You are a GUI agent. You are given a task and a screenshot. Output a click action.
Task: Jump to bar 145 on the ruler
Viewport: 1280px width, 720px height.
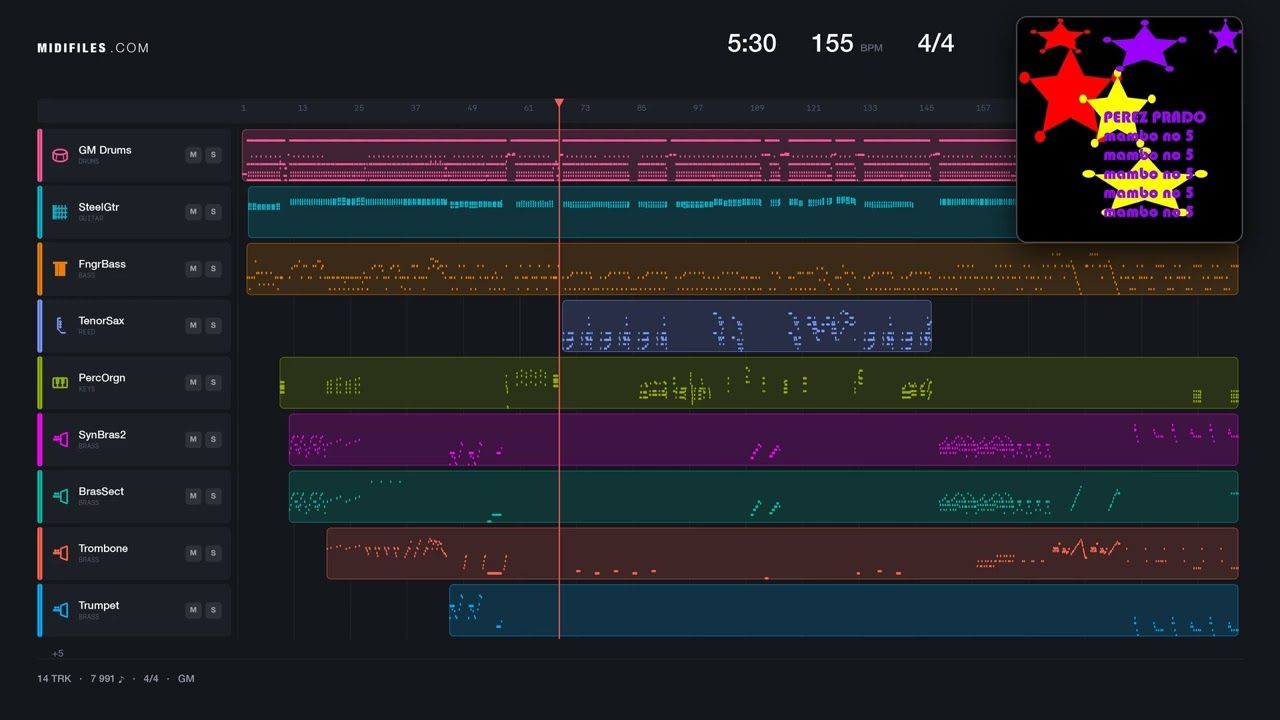927,108
